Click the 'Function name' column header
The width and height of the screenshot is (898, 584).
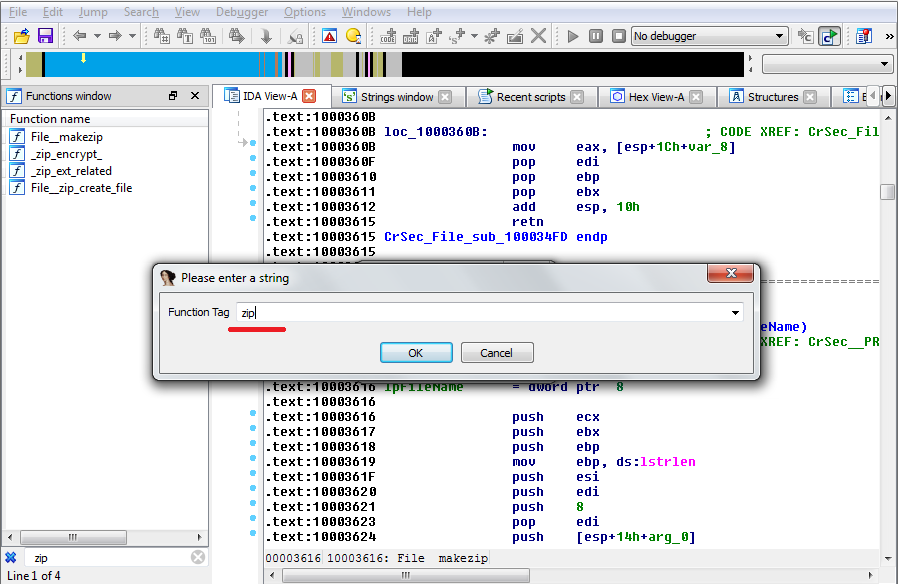[107, 119]
